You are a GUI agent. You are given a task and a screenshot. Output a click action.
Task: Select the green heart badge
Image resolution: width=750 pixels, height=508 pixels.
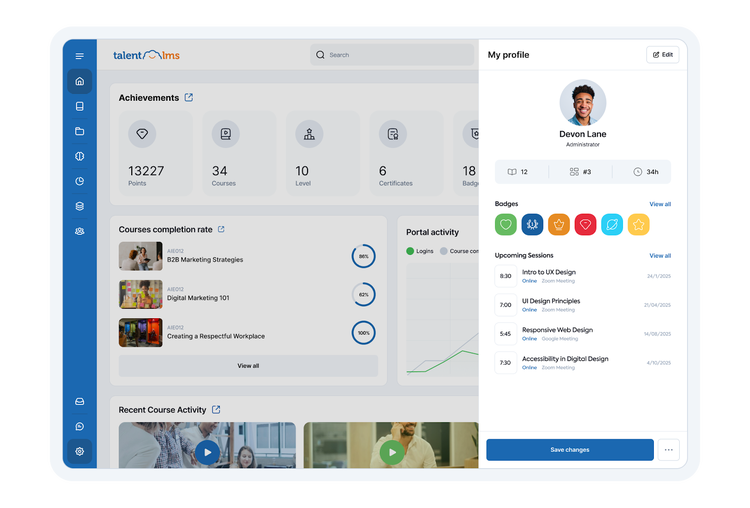click(506, 224)
